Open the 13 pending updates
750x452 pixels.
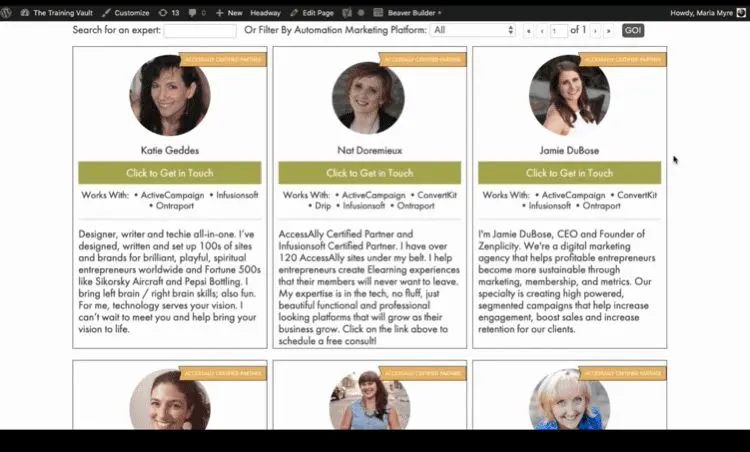point(169,13)
